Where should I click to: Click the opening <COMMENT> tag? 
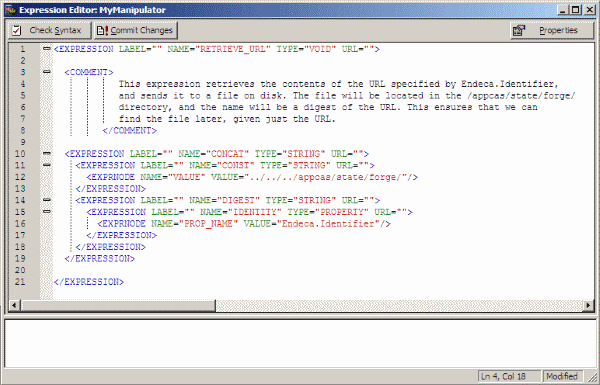tap(89, 72)
